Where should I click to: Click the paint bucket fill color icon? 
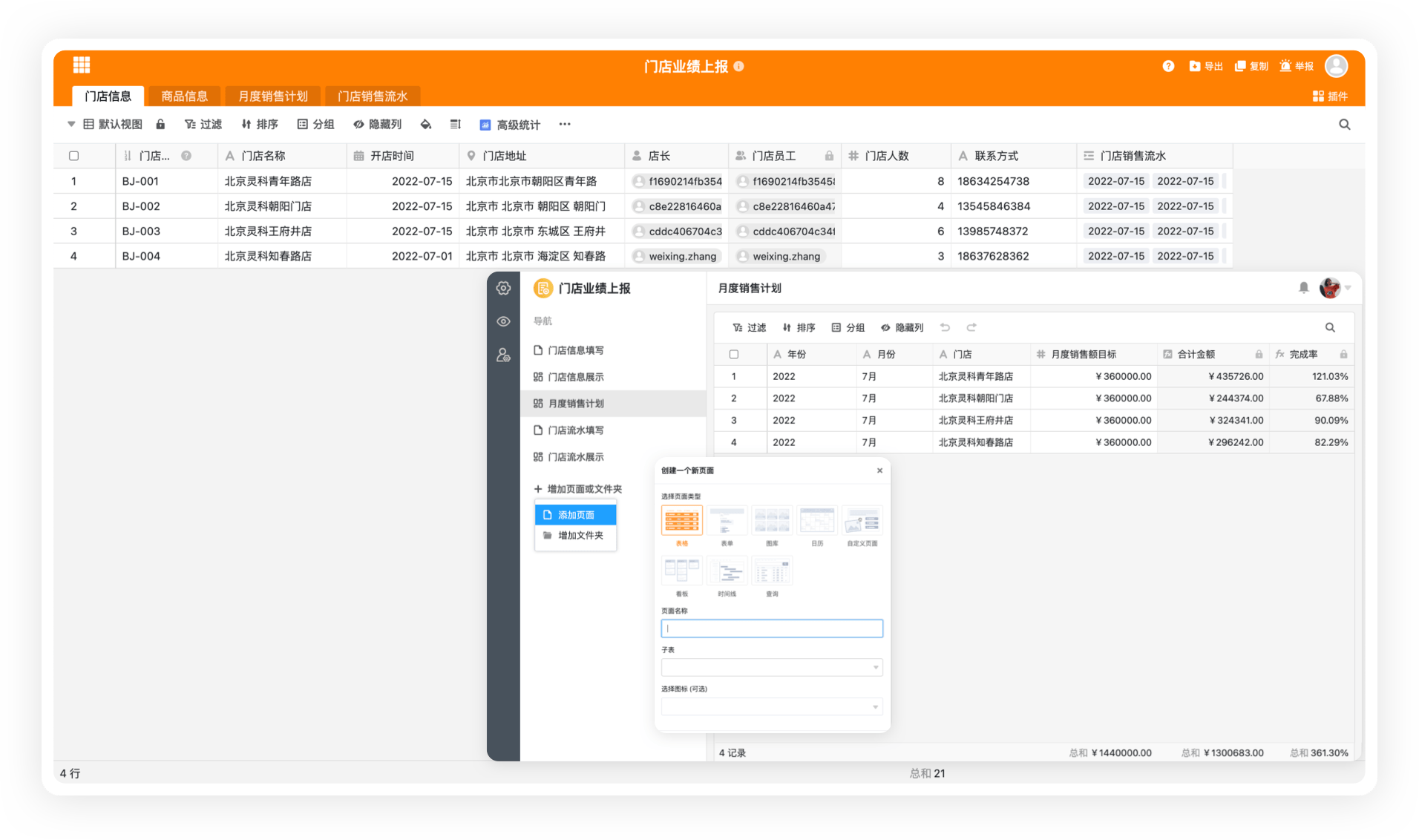click(x=425, y=125)
